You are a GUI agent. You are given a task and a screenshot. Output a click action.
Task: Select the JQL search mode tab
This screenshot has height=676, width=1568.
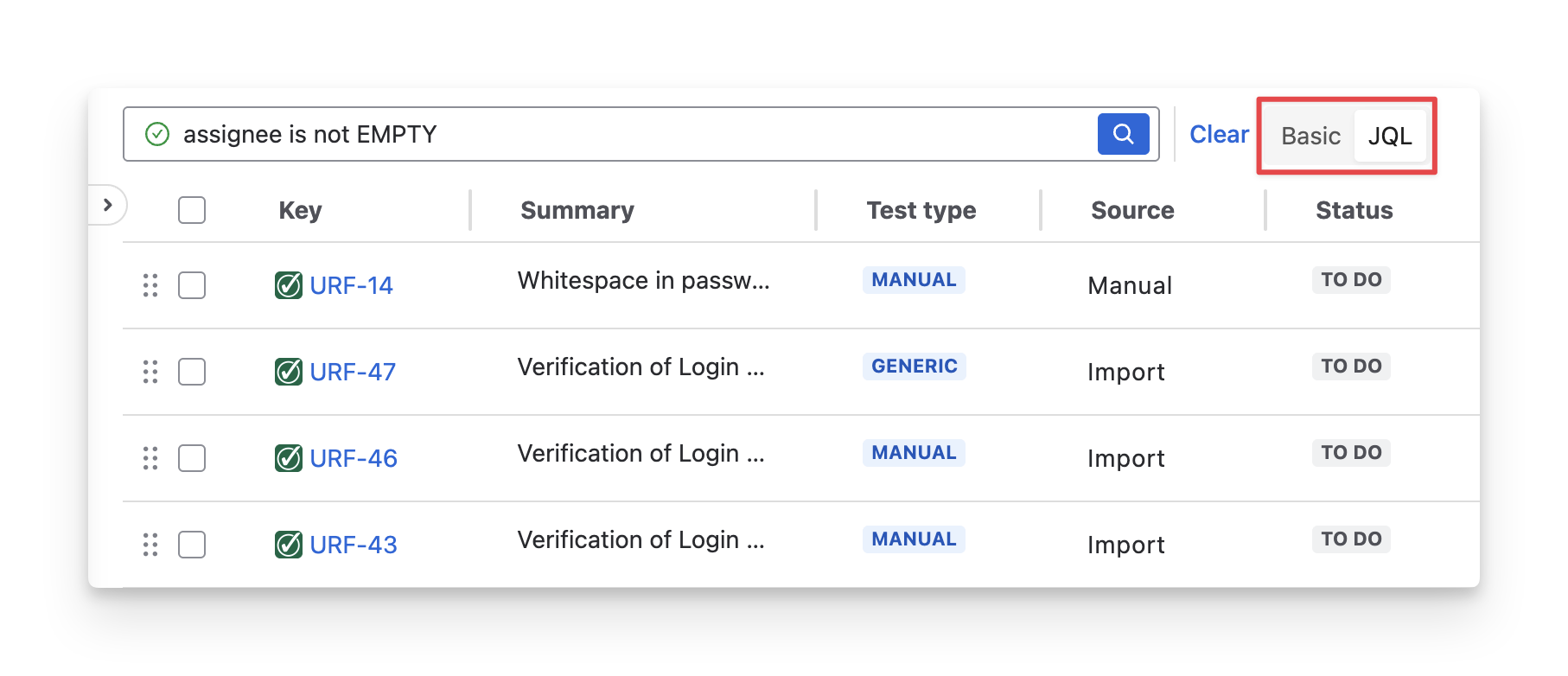tap(1390, 136)
